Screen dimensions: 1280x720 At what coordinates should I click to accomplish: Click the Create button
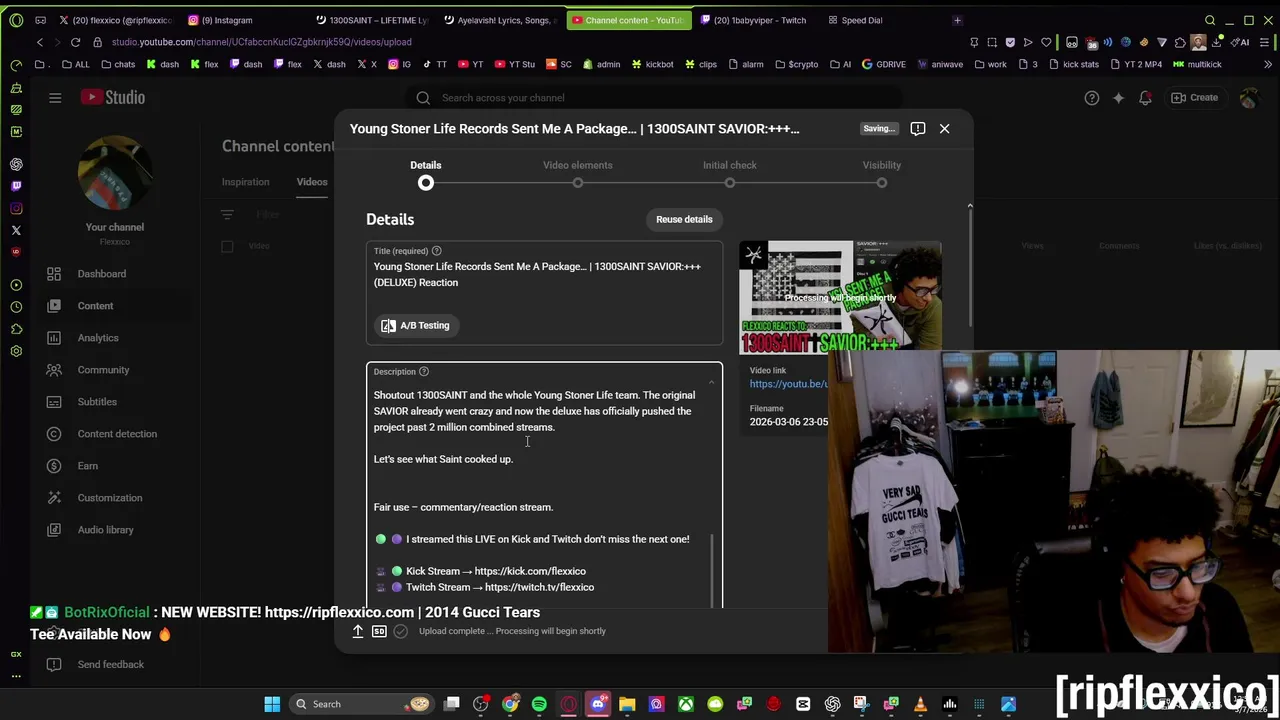1194,98
